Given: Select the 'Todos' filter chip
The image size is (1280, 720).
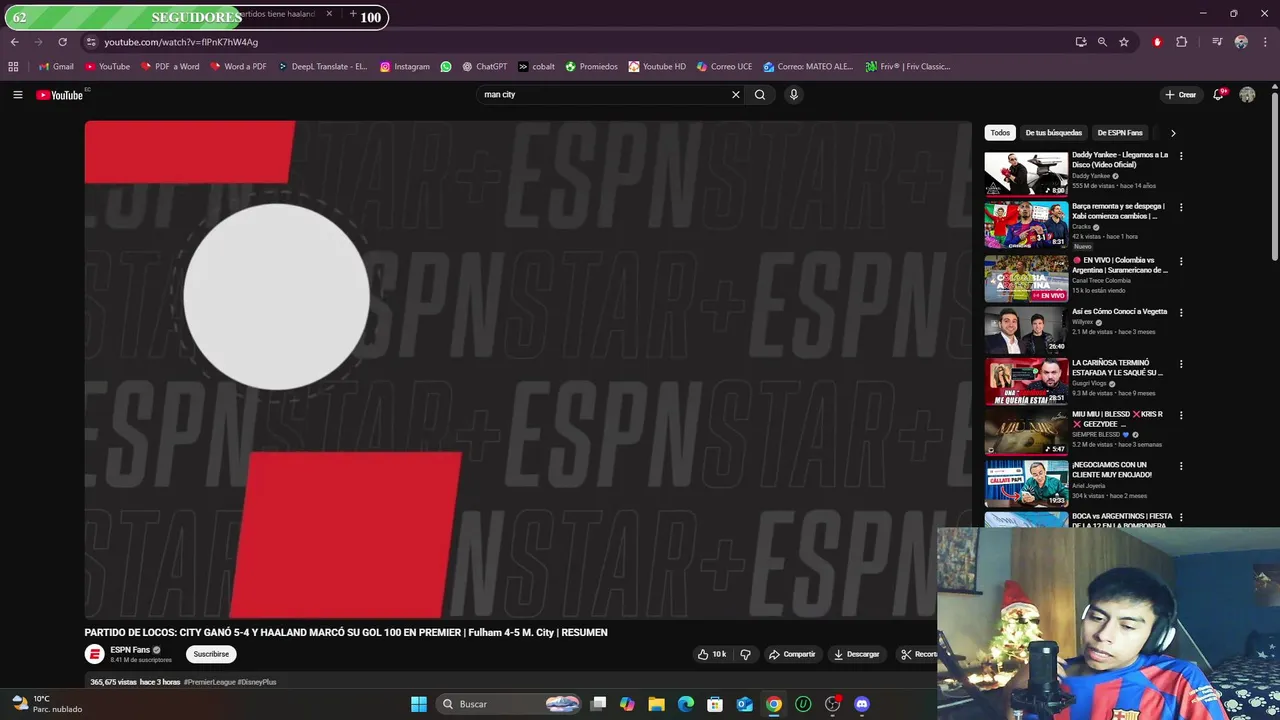Looking at the screenshot, I should point(1000,133).
